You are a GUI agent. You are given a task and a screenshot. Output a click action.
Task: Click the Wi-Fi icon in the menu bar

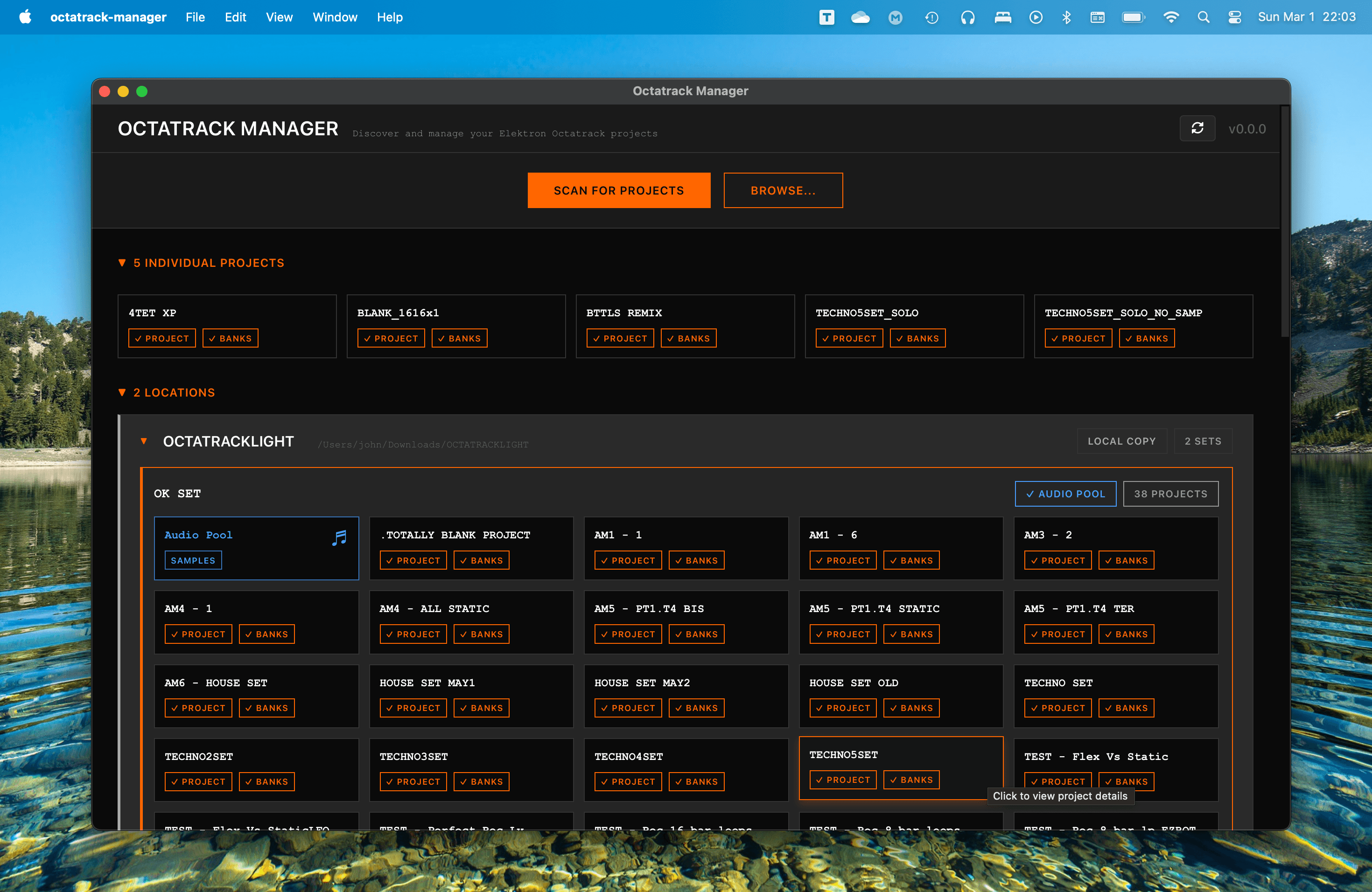point(1171,17)
